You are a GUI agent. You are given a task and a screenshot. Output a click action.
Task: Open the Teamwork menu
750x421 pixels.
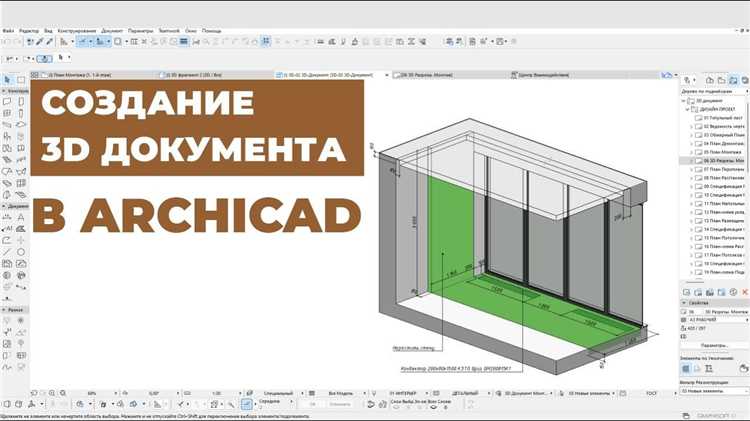pos(169,31)
